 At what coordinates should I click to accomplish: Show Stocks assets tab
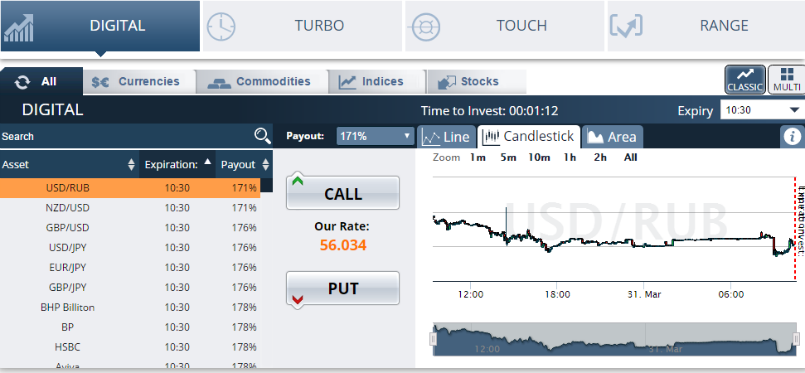point(476,82)
